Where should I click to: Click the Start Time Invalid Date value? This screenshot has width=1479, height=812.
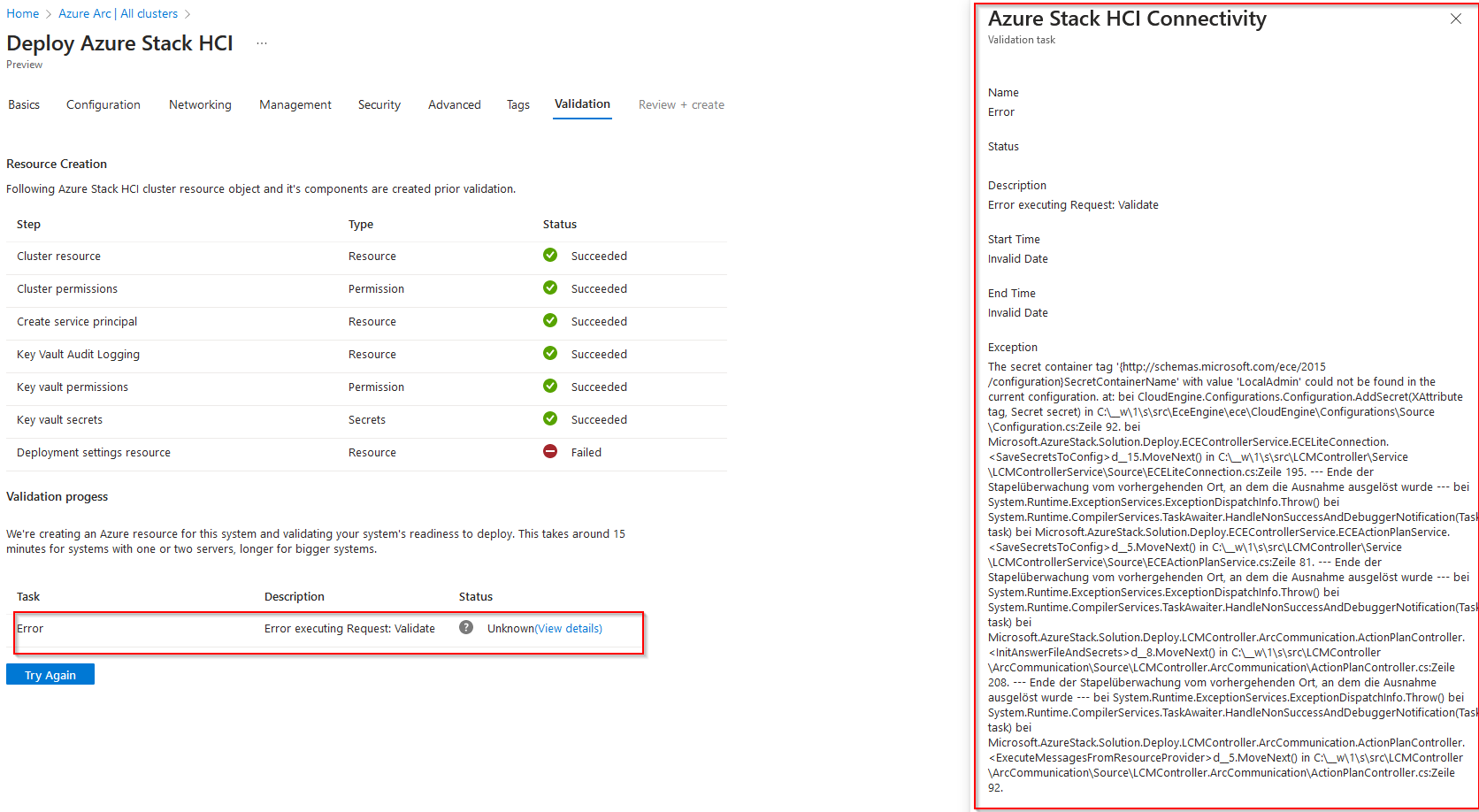point(1018,258)
